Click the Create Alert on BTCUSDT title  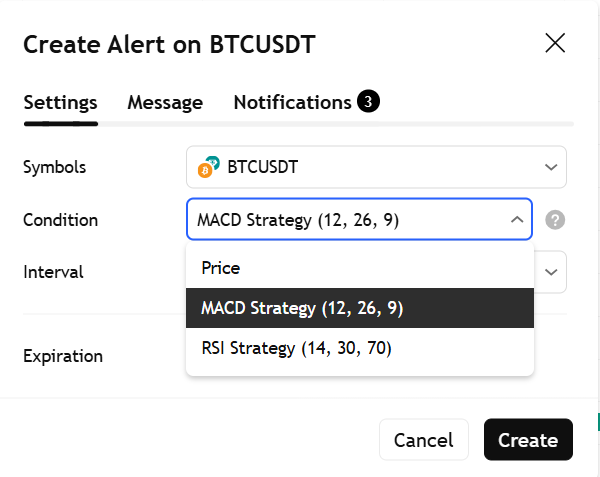pos(169,44)
